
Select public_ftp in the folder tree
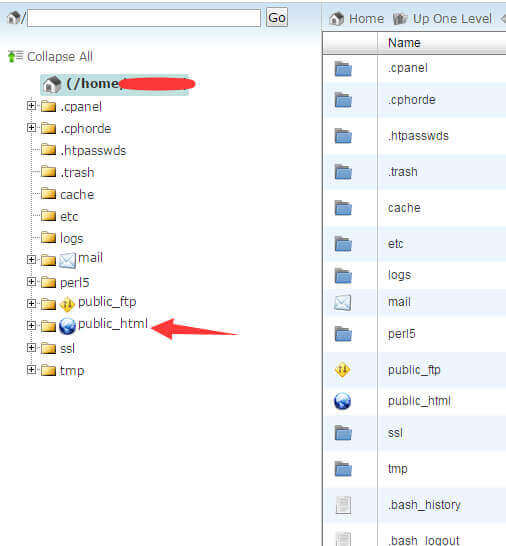pyautogui.click(x=107, y=302)
